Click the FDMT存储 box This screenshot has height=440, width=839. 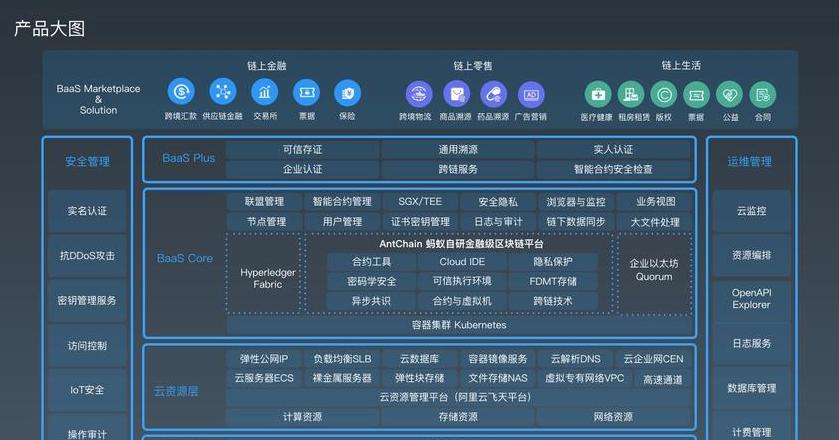coord(553,281)
